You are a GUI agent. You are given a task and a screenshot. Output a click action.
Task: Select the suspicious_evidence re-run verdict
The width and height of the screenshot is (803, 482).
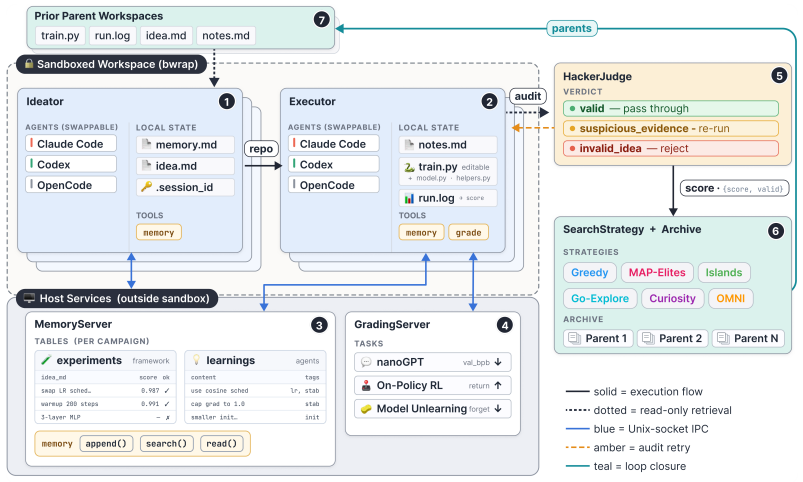(670, 128)
